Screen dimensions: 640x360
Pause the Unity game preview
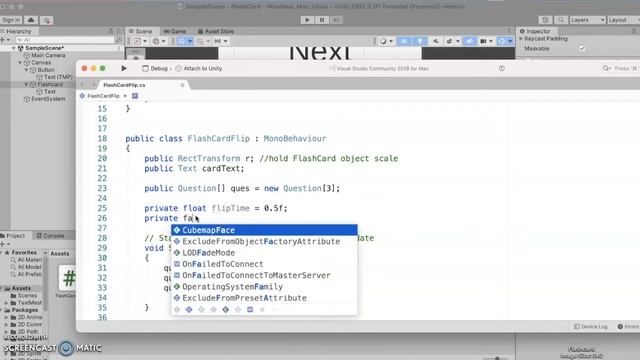point(322,20)
